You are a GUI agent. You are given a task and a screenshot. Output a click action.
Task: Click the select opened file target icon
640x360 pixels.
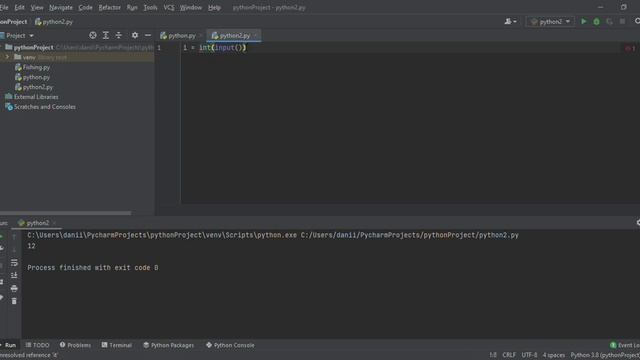tap(93, 36)
